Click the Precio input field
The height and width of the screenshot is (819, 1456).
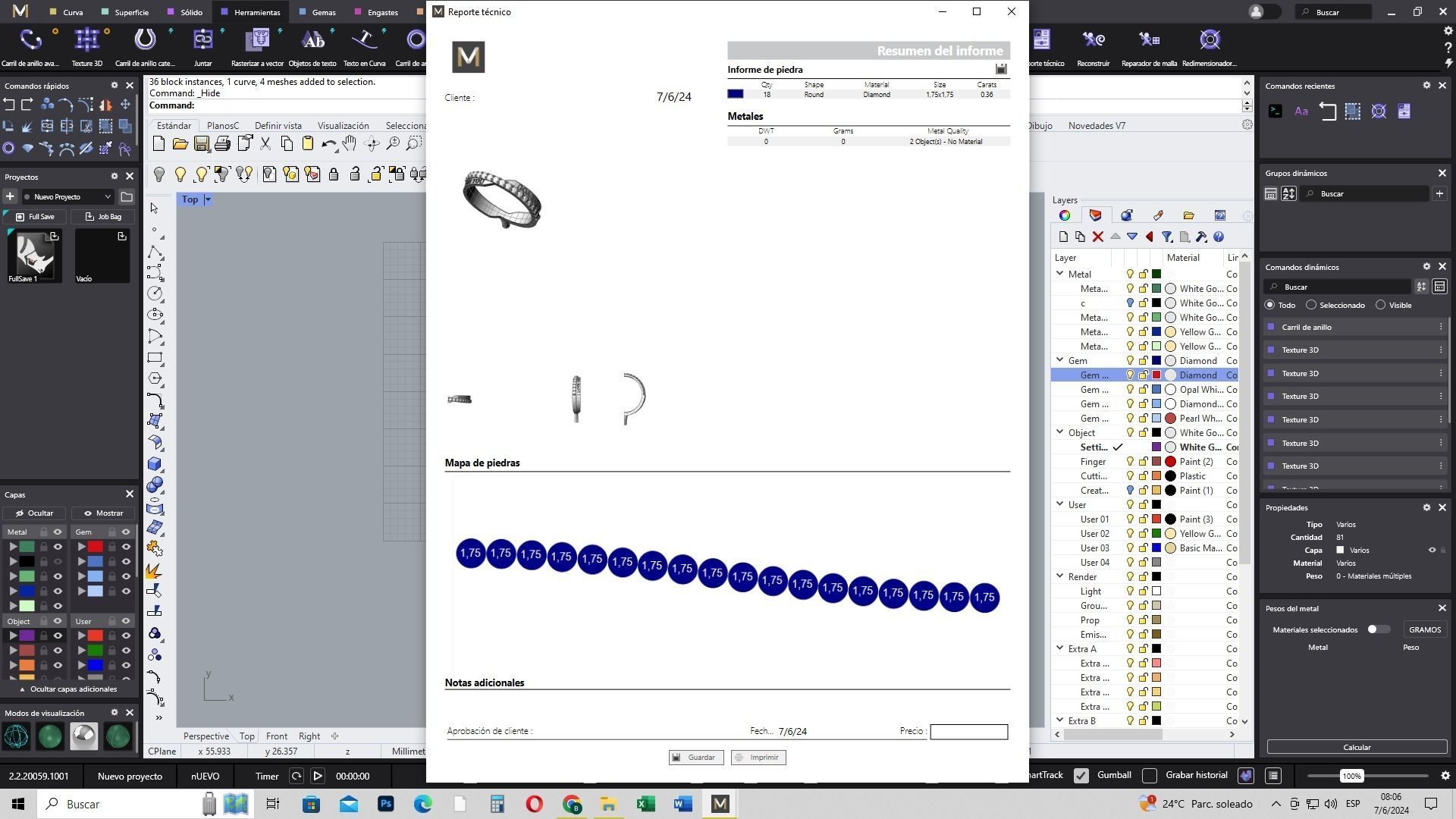coord(968,732)
